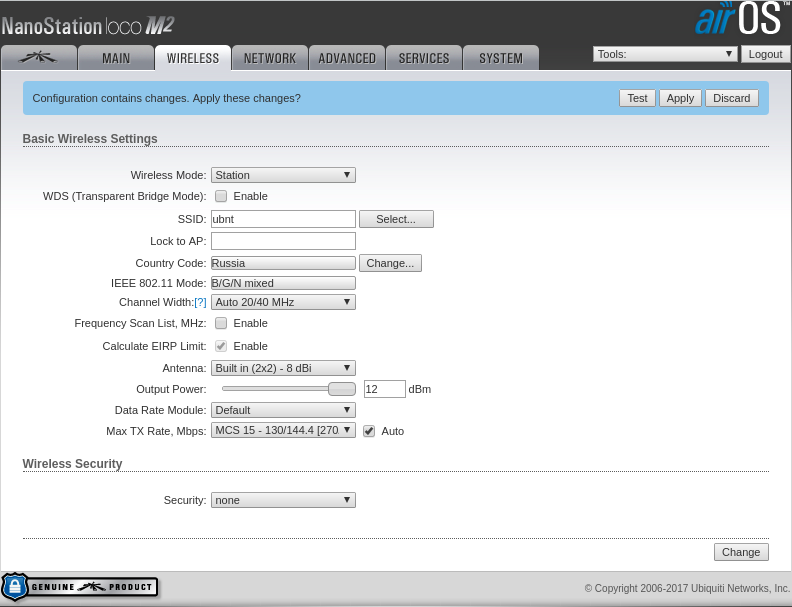The height and width of the screenshot is (607, 792).
Task: Click the SSID input field
Action: [283, 219]
